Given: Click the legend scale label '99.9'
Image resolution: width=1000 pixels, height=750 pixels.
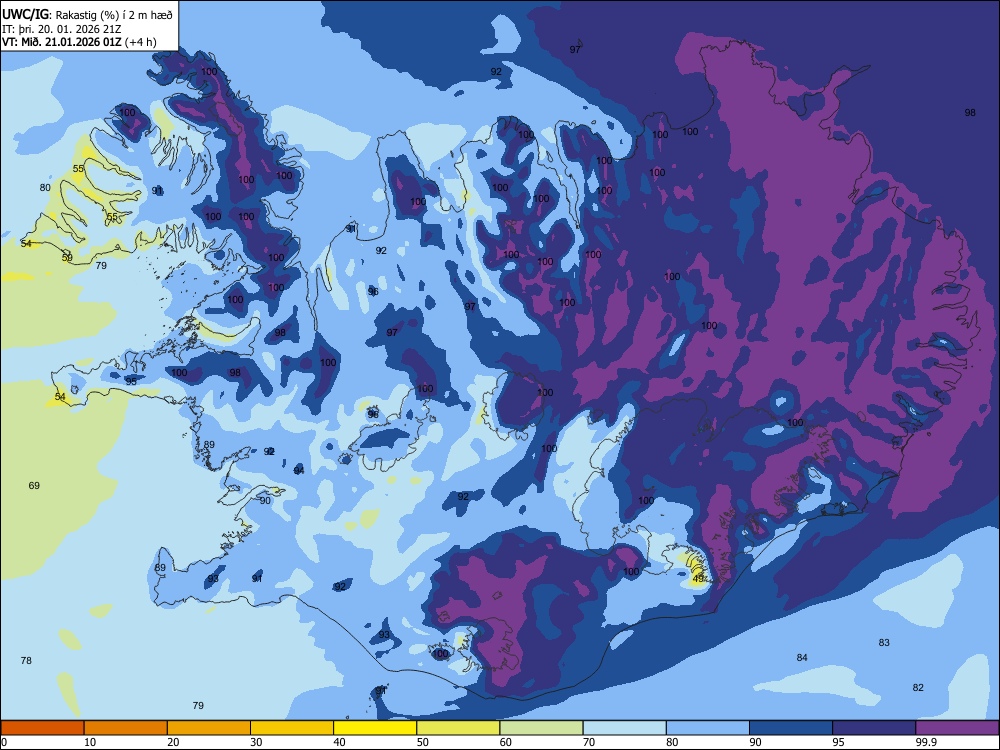Looking at the screenshot, I should [x=927, y=742].
